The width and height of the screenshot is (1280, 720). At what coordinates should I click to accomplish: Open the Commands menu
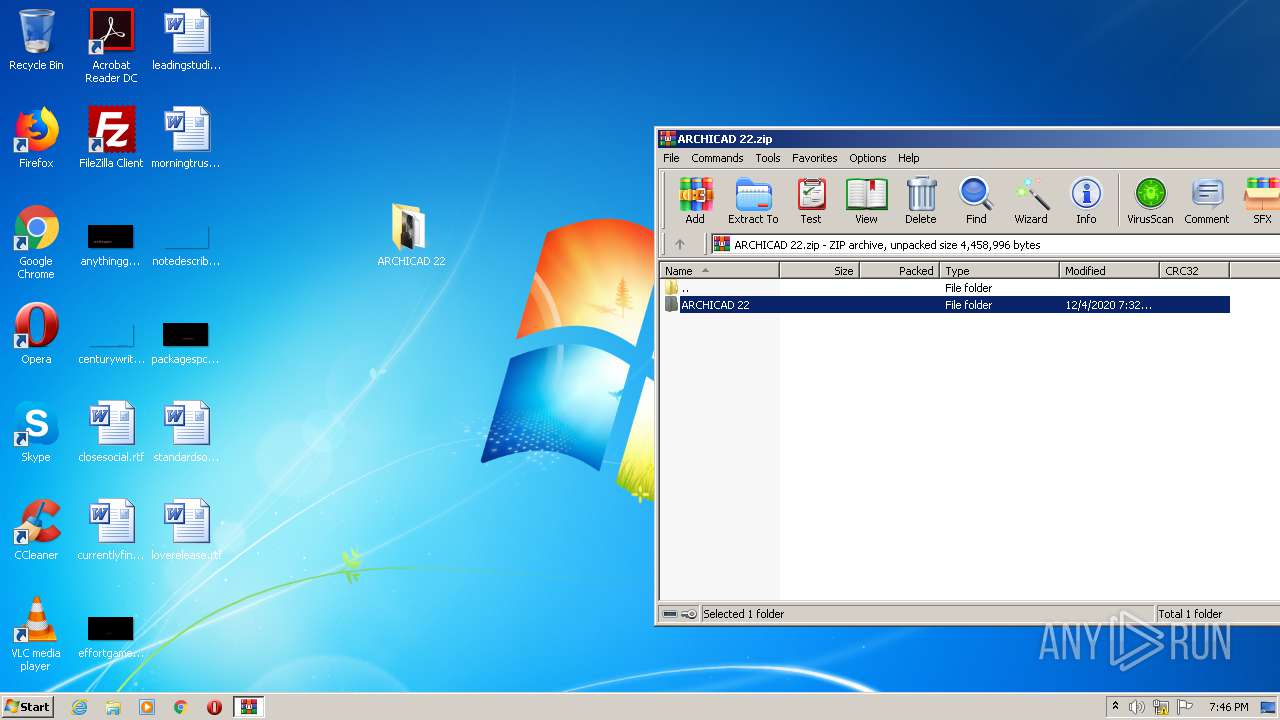(x=717, y=158)
